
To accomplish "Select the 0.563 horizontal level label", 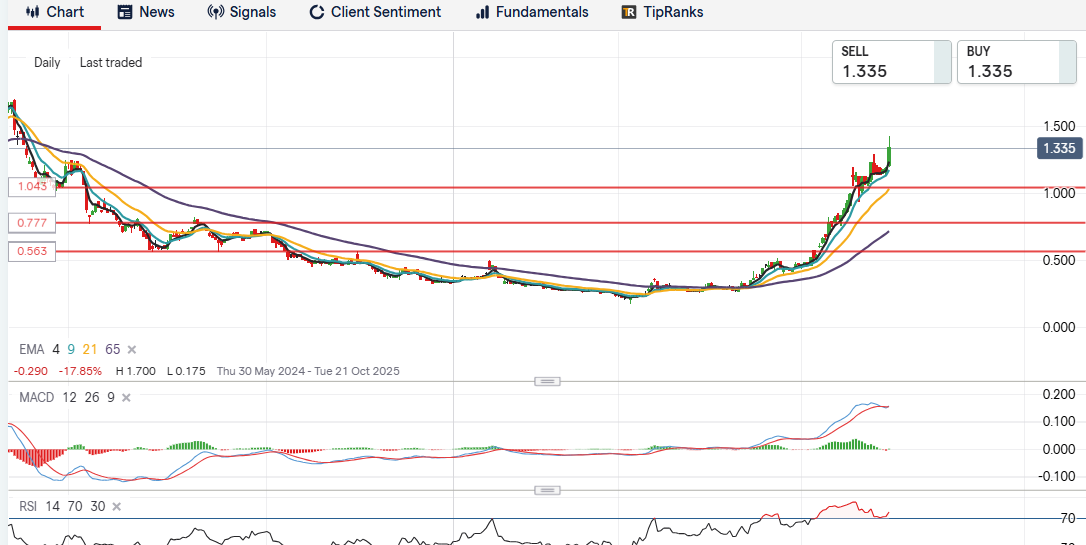I will (31, 252).
